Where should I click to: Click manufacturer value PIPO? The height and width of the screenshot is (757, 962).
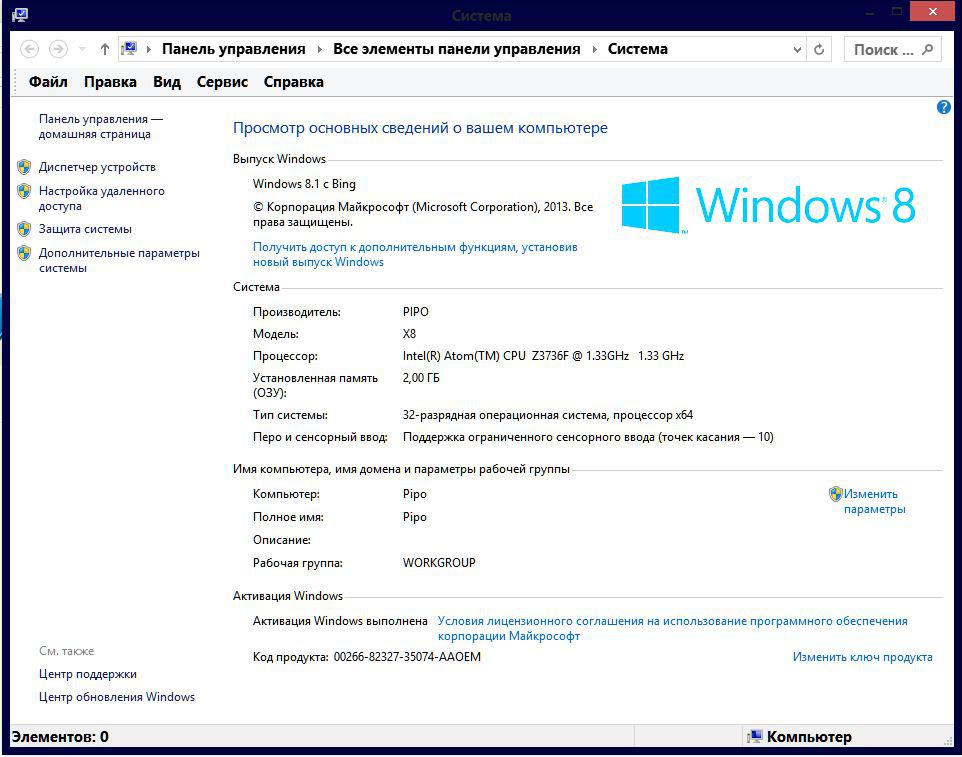coord(415,312)
